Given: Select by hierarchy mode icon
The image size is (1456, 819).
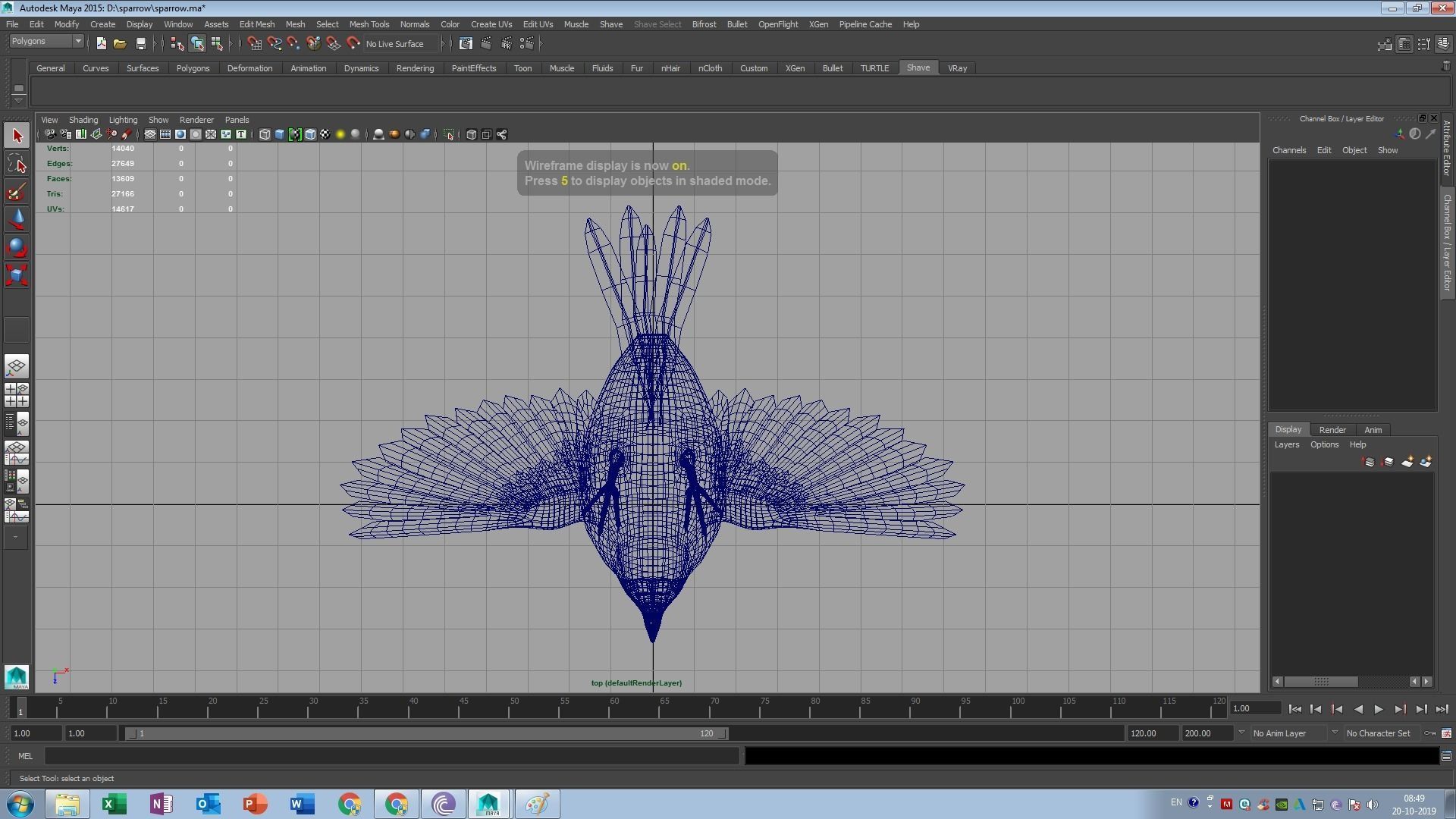Looking at the screenshot, I should pos(177,44).
